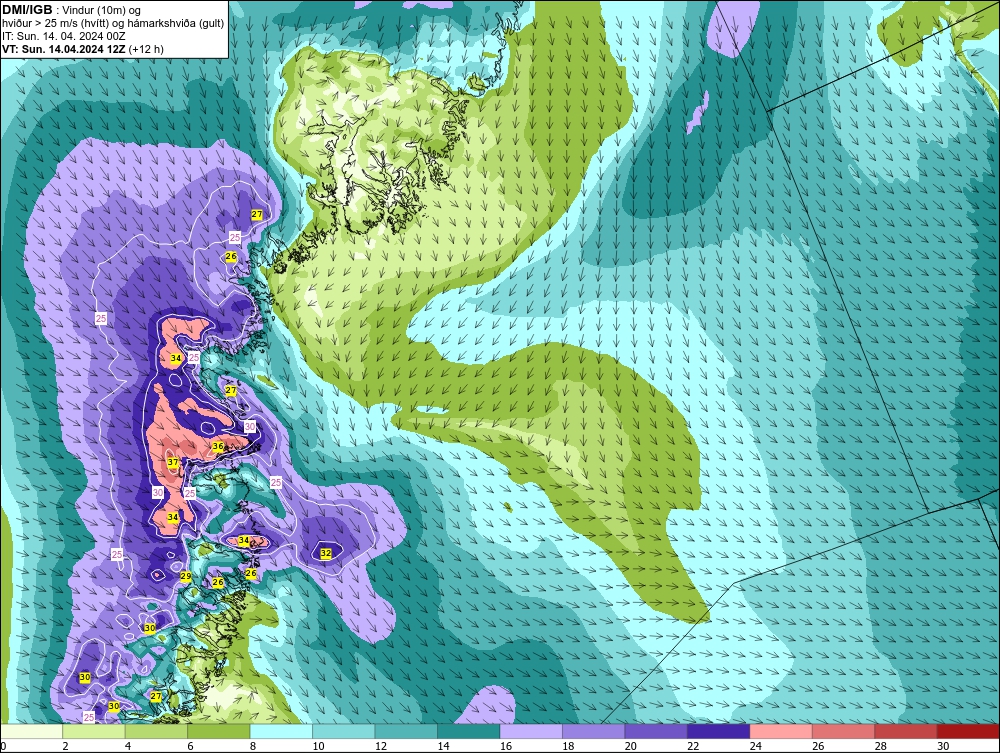Click the "0" value on legend scale
Viewport: 1000px width, 753px height.
pos(3,746)
